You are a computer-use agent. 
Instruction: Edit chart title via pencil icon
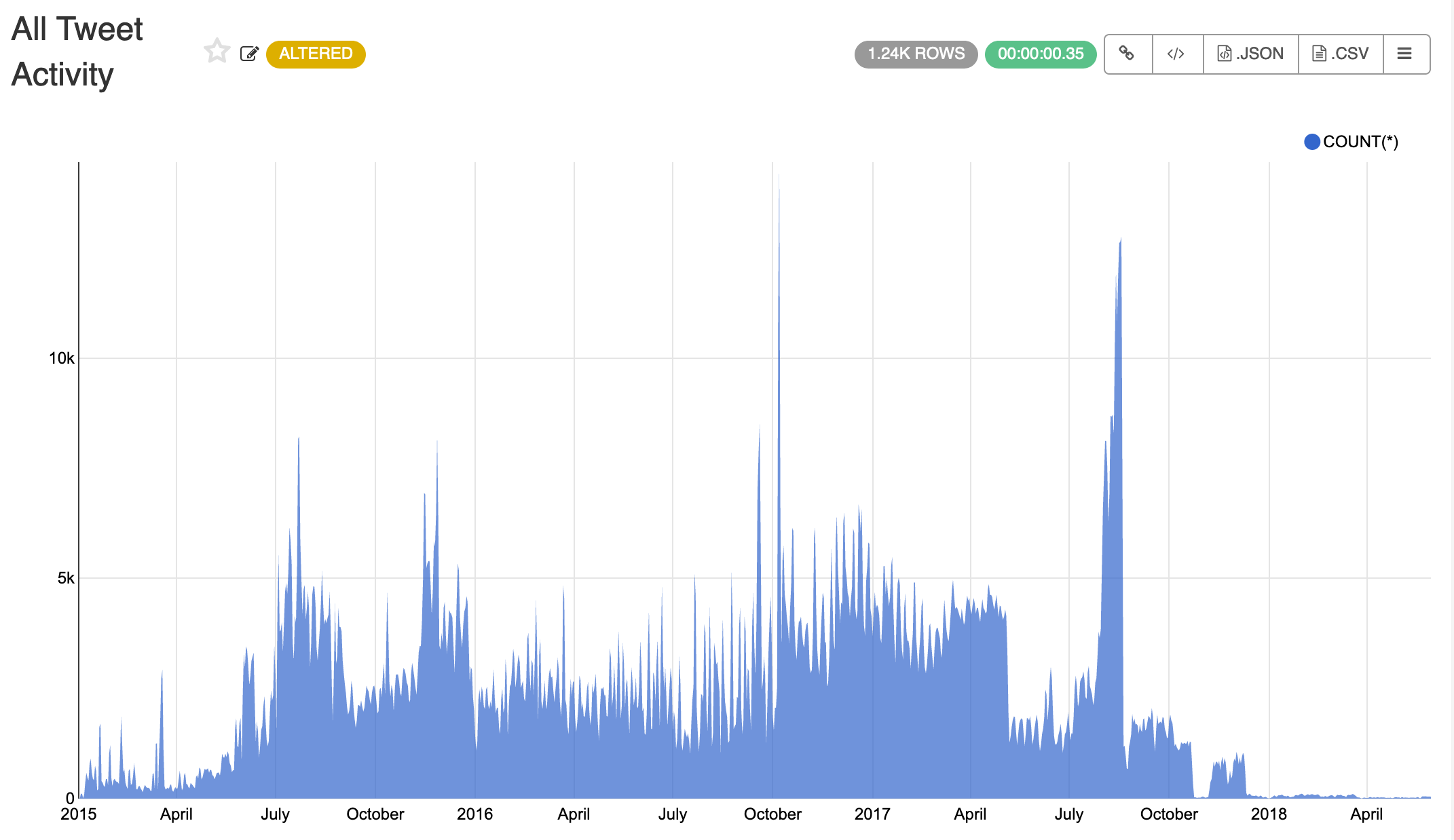(249, 54)
